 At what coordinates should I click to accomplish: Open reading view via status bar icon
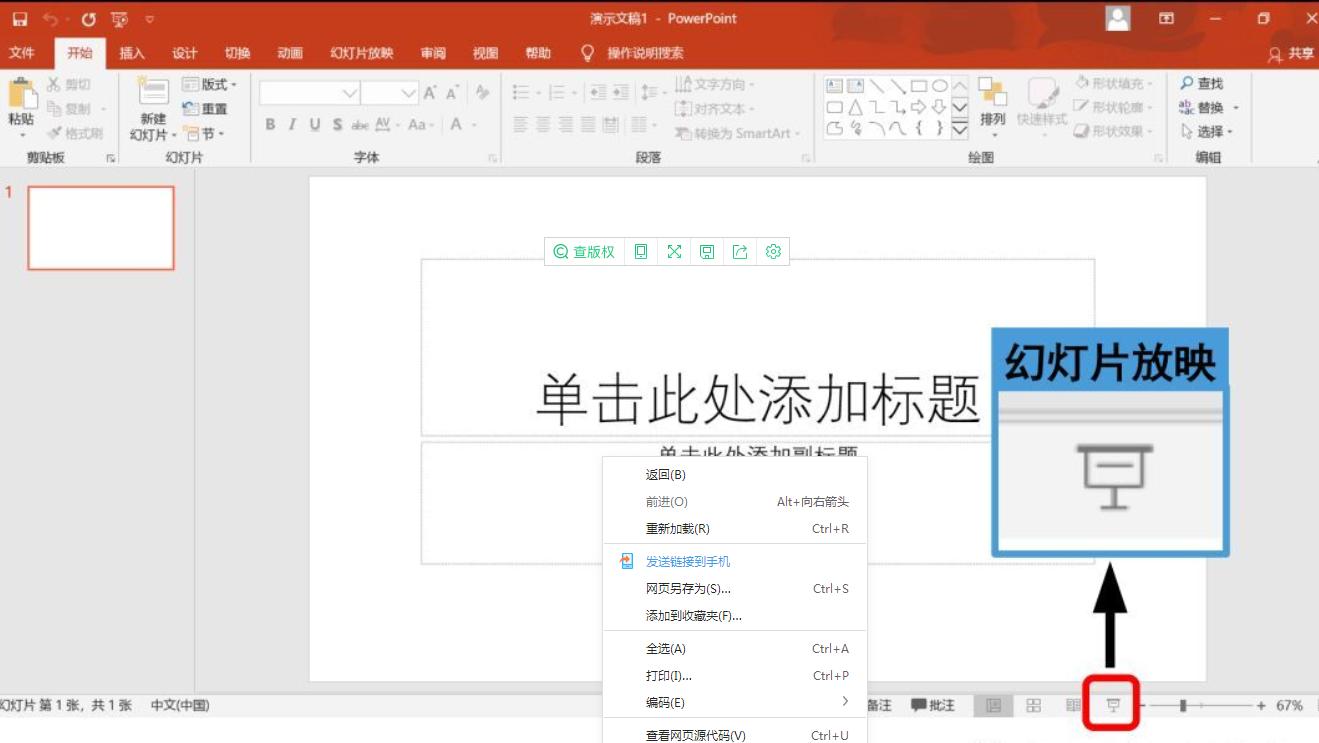tap(1071, 705)
